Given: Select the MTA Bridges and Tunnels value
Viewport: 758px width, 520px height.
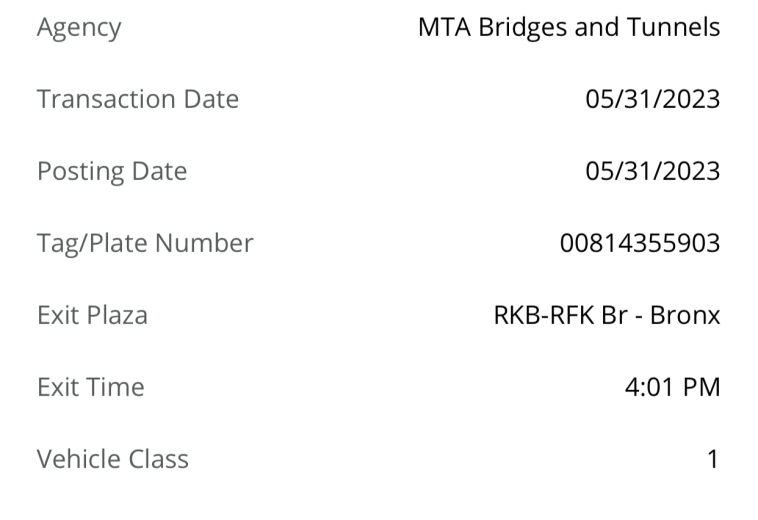Looking at the screenshot, I should (x=569, y=27).
